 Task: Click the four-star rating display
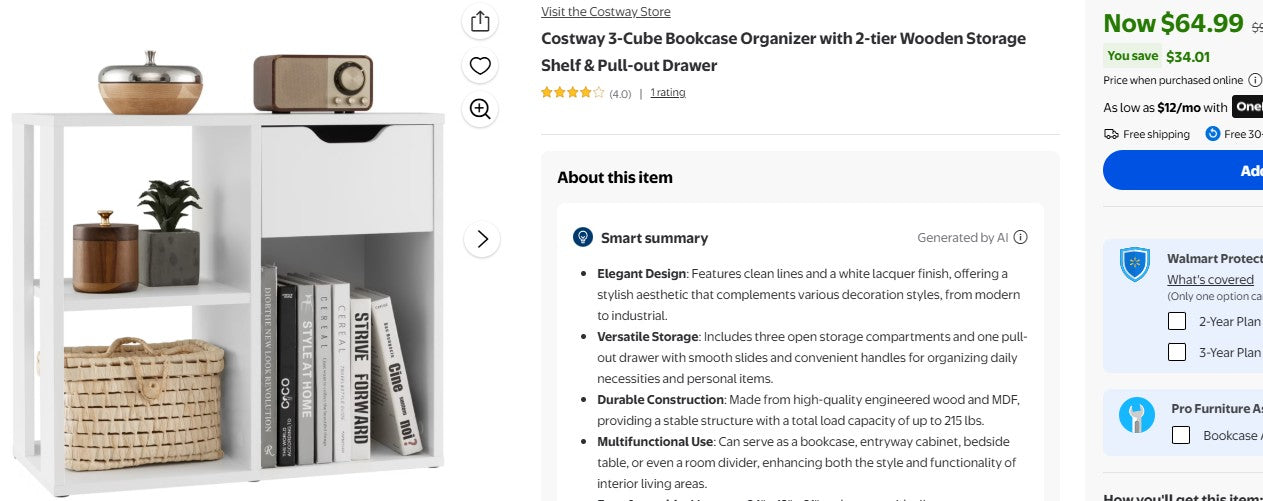[x=572, y=93]
